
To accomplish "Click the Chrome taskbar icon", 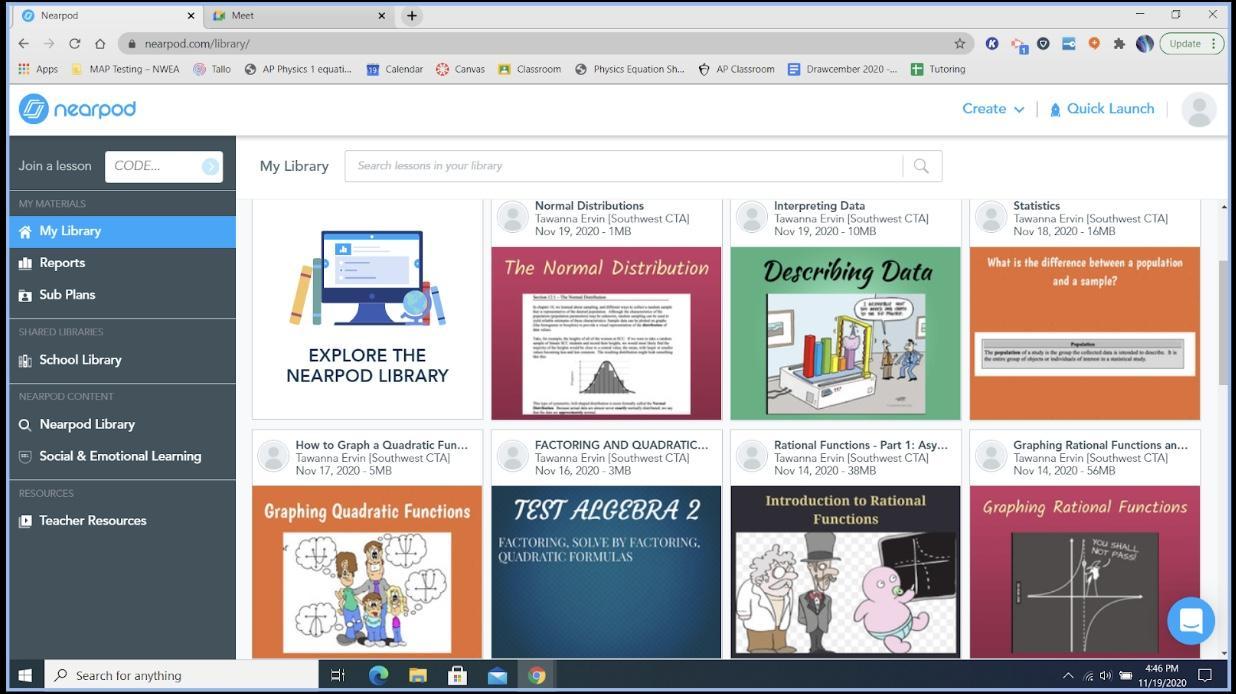I will [x=537, y=675].
